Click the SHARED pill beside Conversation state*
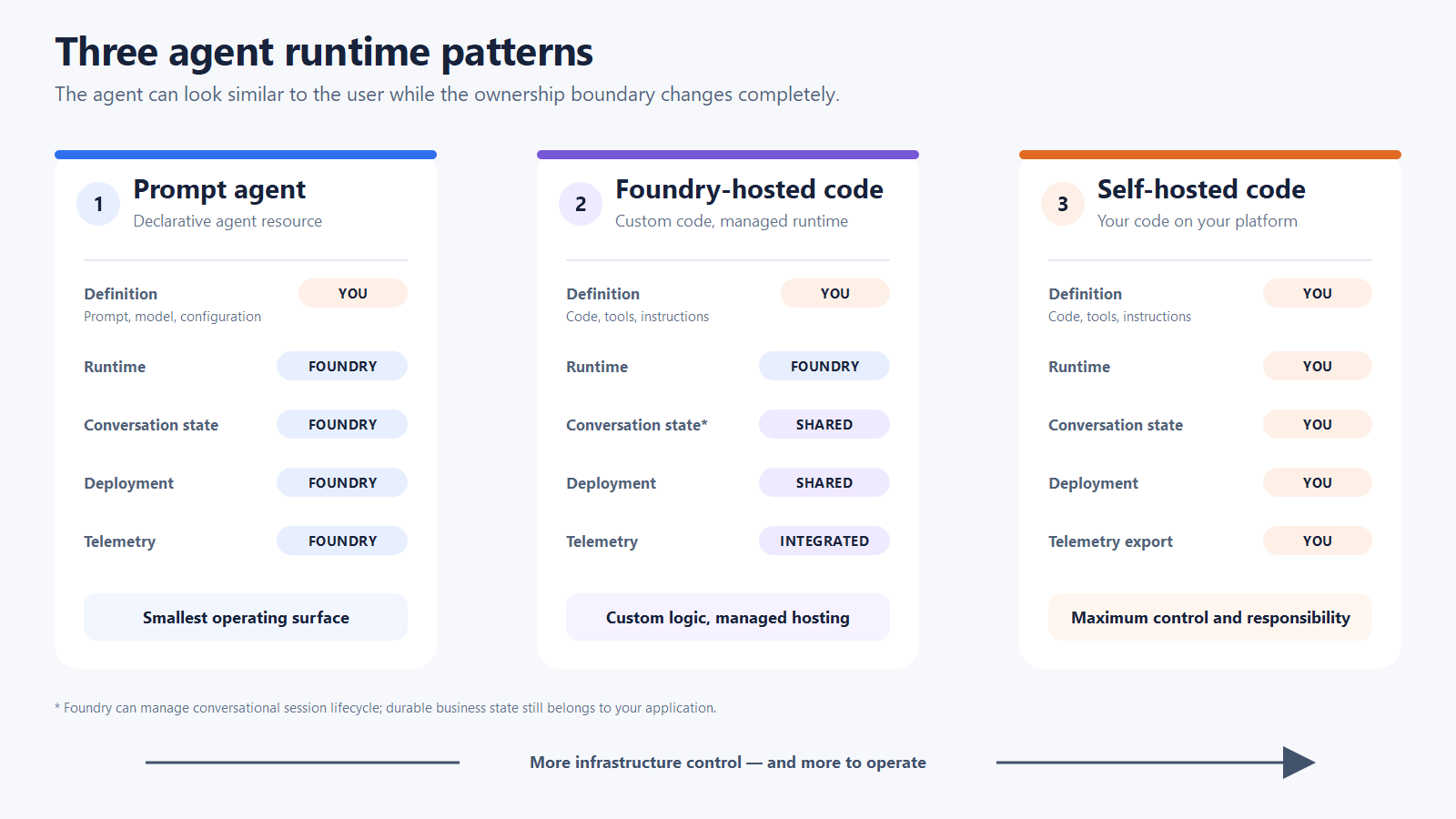 (824, 424)
